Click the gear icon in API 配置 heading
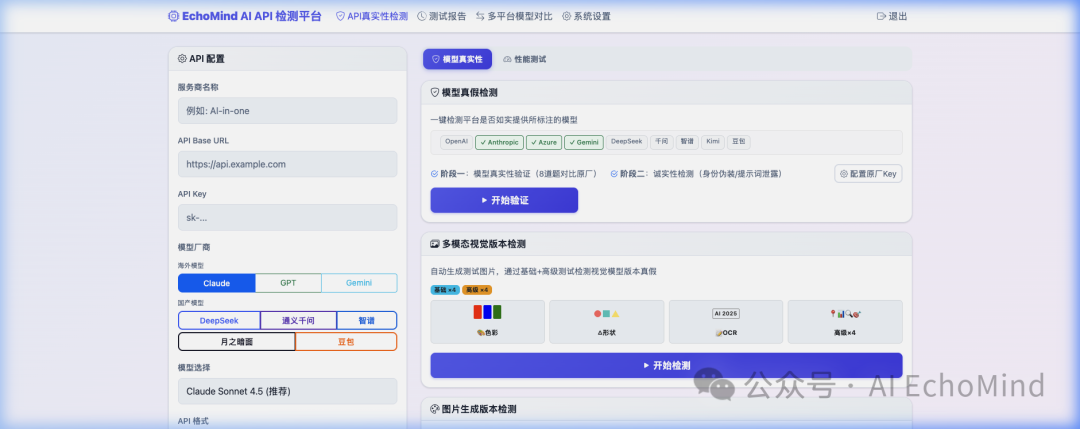The height and width of the screenshot is (429, 1080). 182,59
